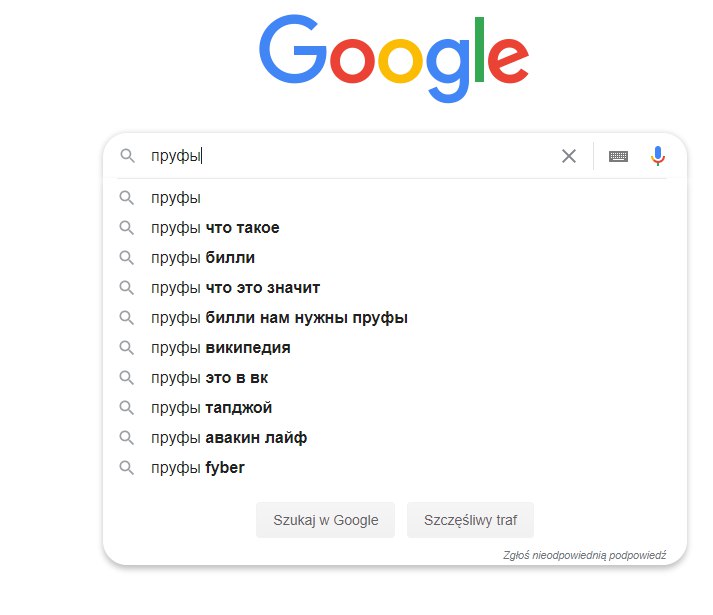
Task: Focus the search text field containing 'пруфы'
Action: tap(350, 156)
